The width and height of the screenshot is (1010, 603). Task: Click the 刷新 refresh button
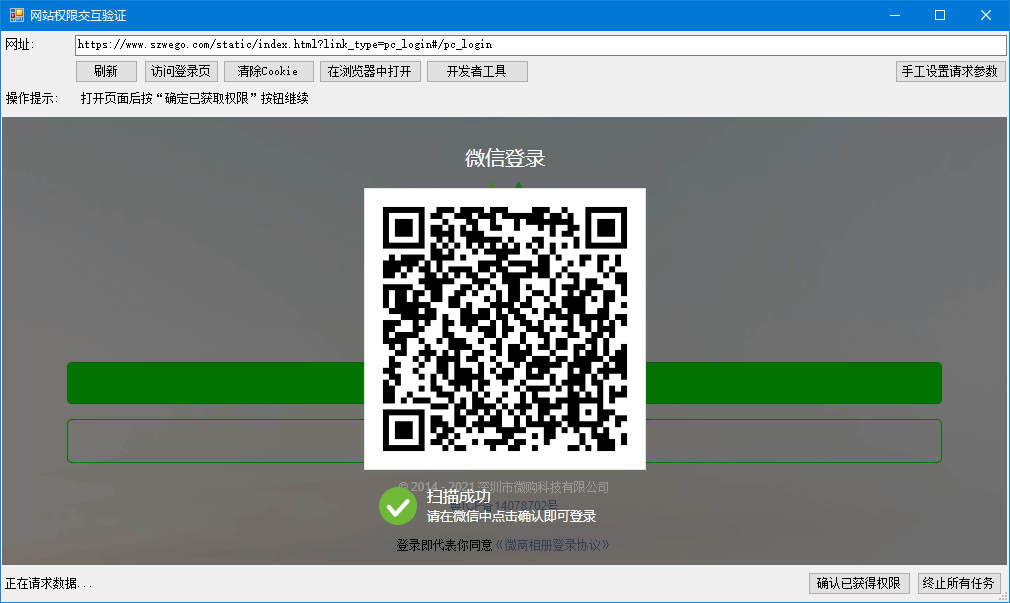pos(106,72)
